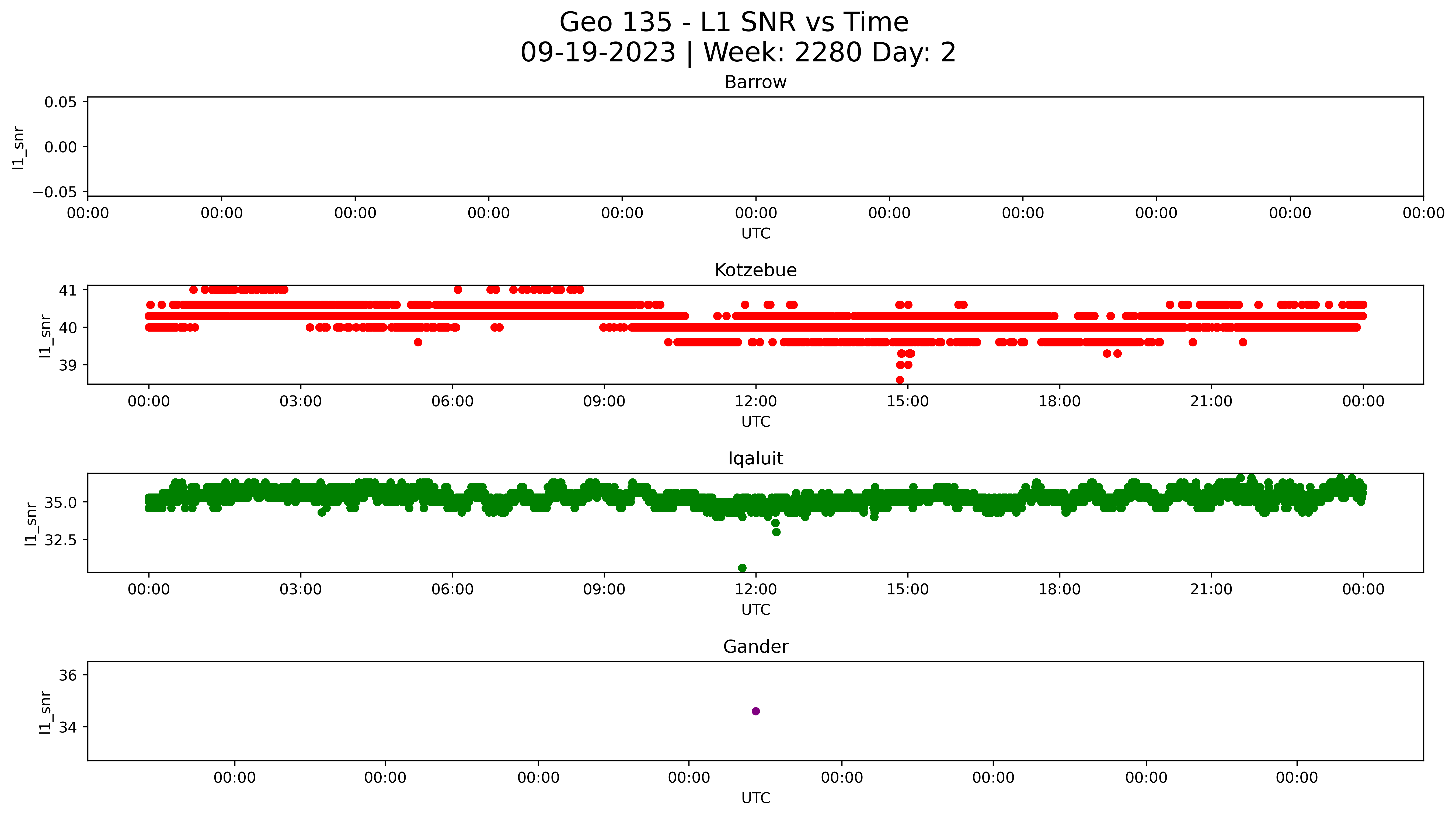Click the 0.05 y-axis tick in Barrow plot
This screenshot has width=1456, height=817.
(61, 102)
